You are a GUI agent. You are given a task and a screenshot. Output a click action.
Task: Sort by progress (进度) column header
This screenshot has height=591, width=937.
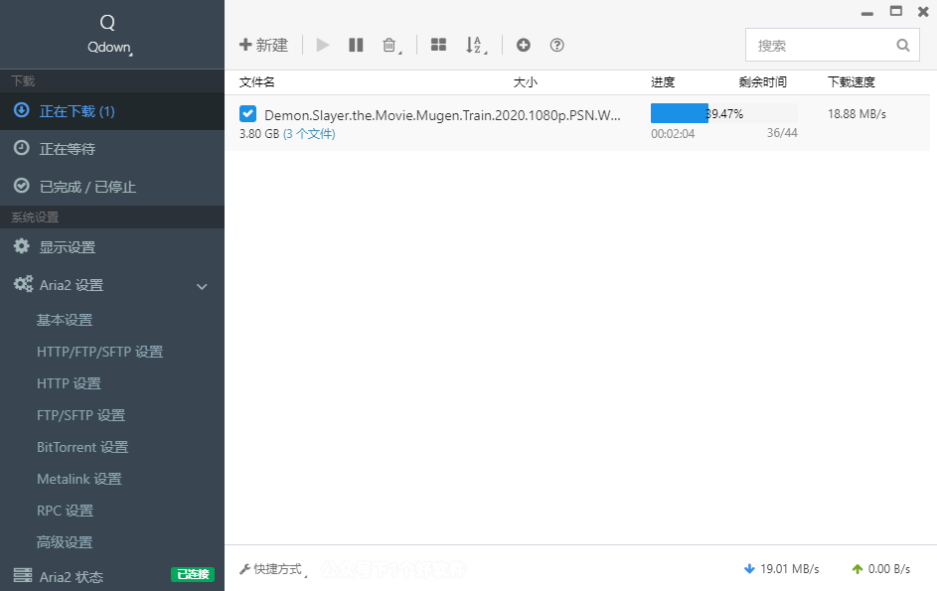tap(663, 82)
